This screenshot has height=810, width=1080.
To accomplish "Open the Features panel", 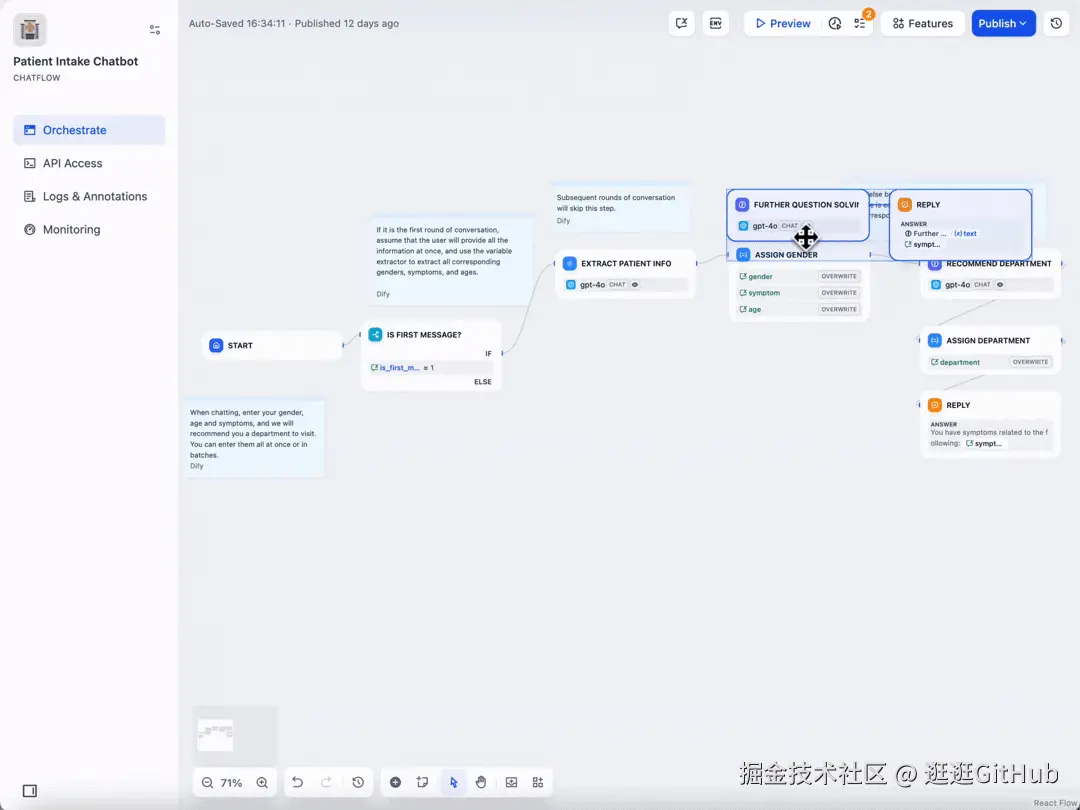I will click(x=922, y=22).
